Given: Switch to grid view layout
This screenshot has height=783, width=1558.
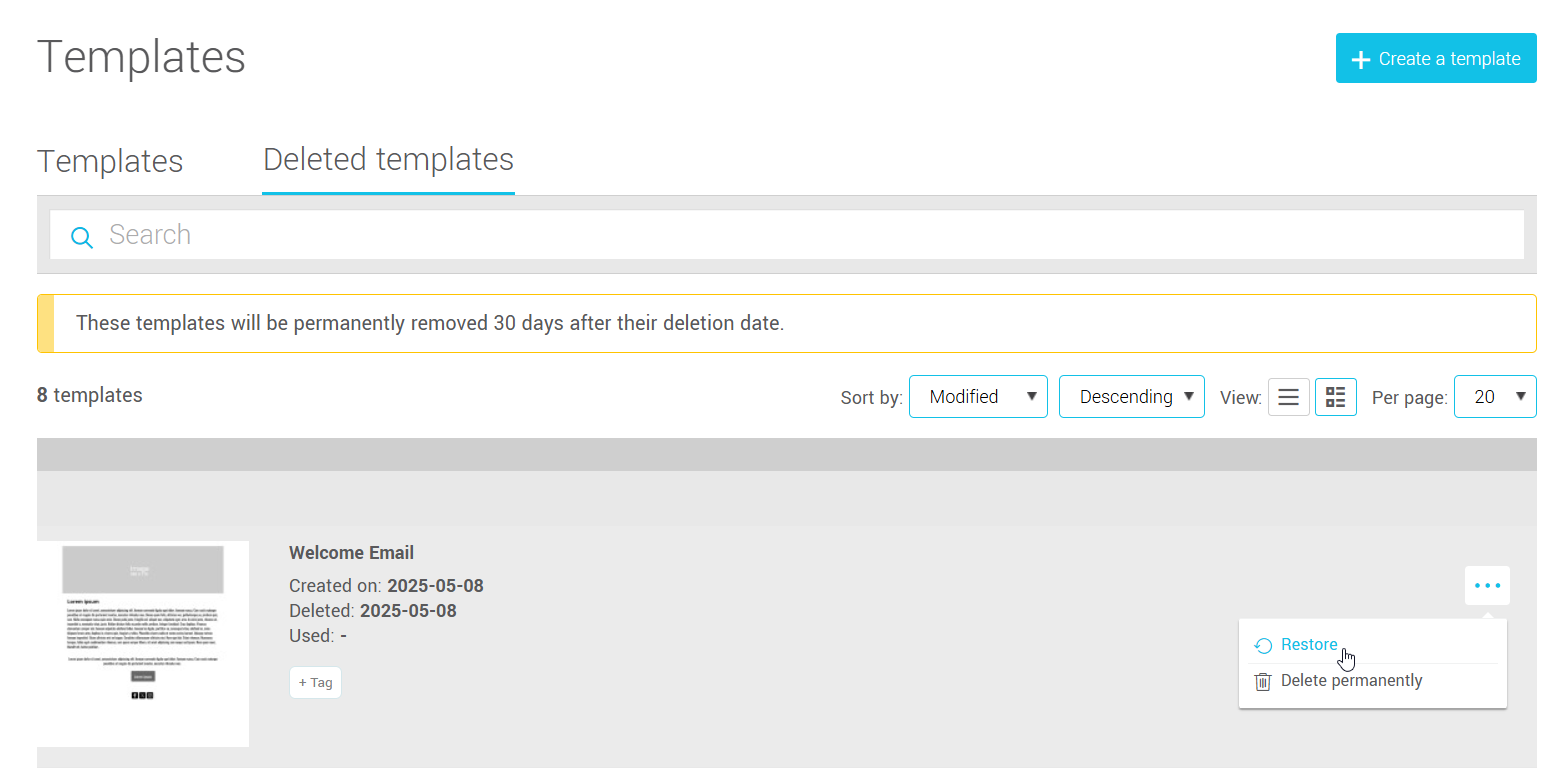Looking at the screenshot, I should click(1335, 397).
